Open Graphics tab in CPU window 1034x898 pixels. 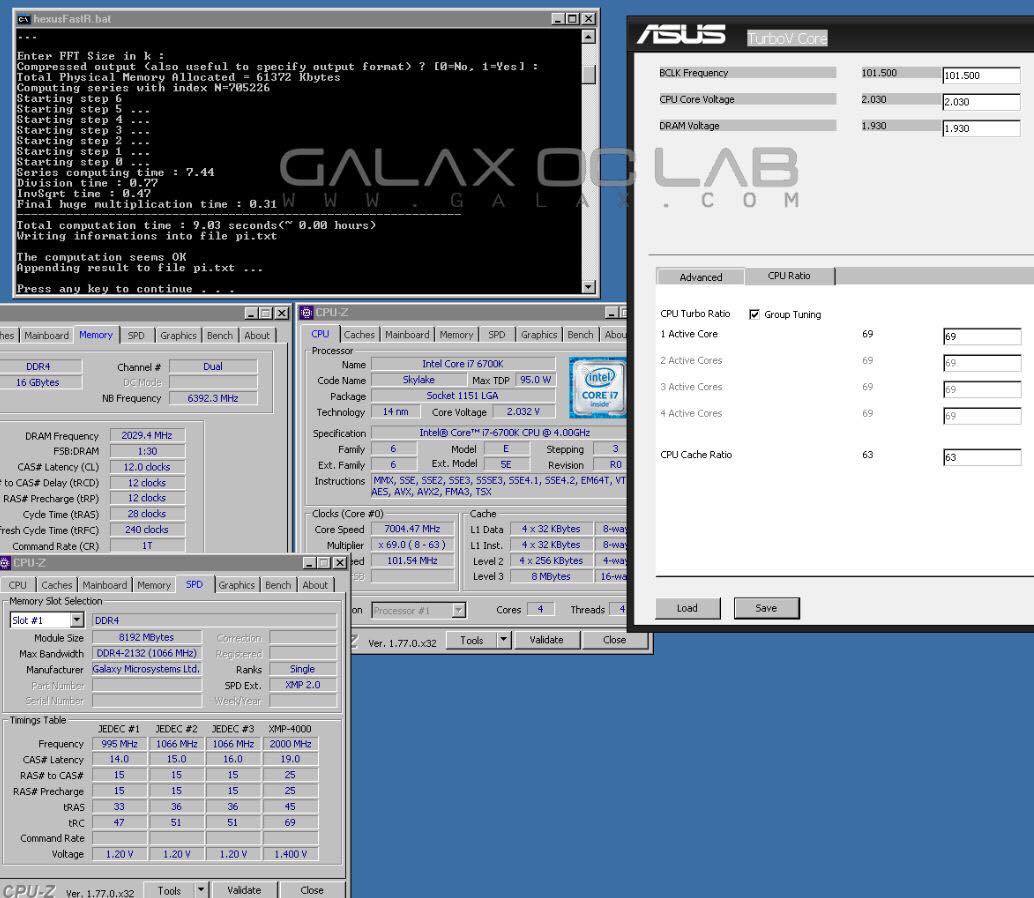pos(539,335)
